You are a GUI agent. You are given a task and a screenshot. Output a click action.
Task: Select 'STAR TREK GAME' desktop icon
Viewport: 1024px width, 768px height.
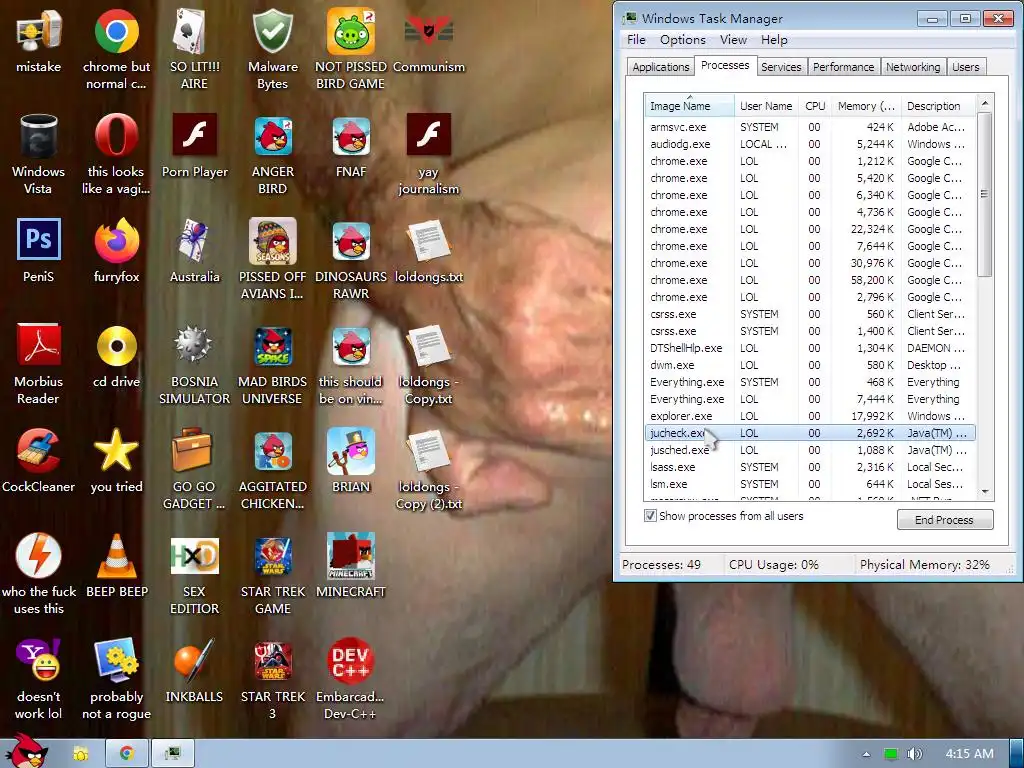[272, 575]
